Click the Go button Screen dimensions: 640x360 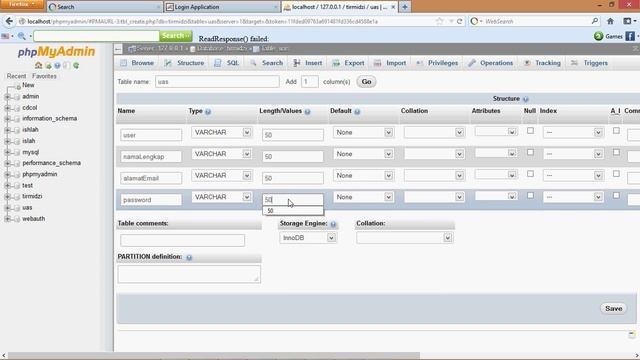coord(366,82)
